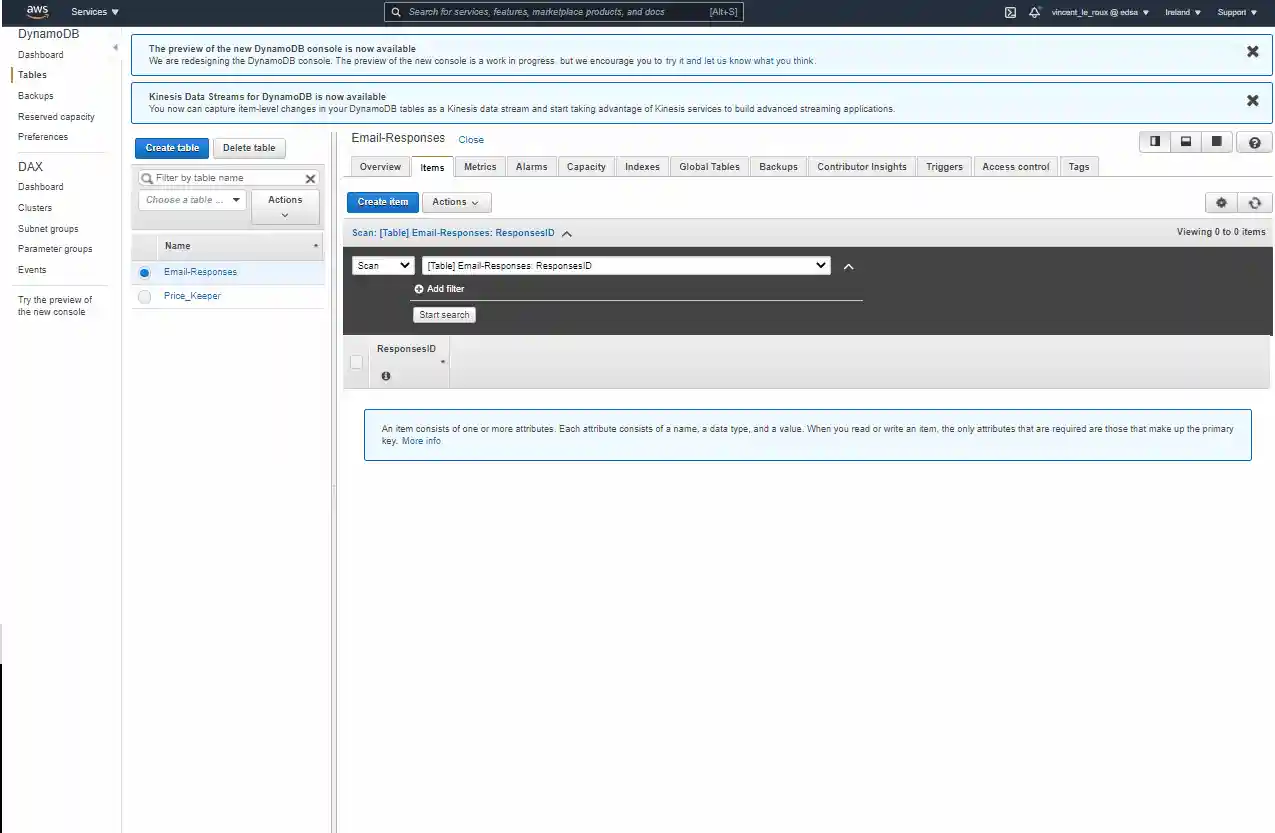Open Reserved capacity in sidebar

point(56,117)
